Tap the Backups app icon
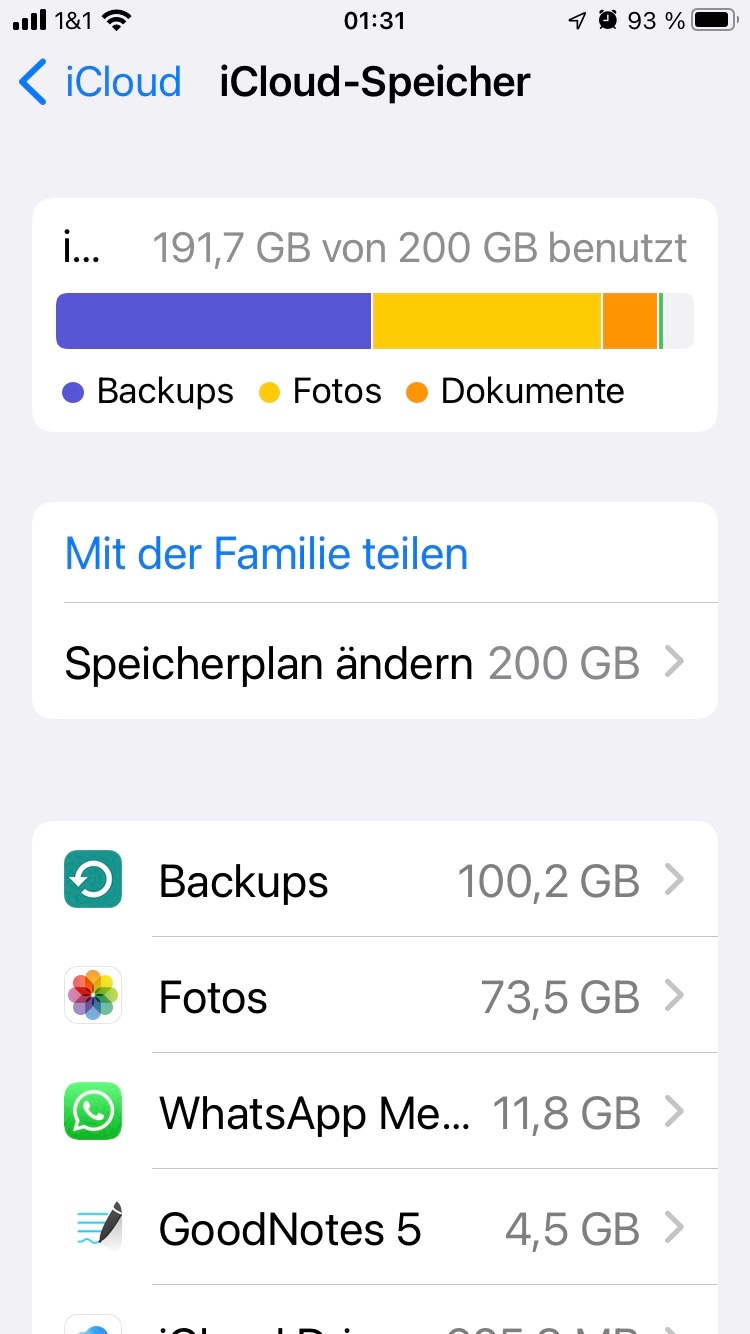 (x=93, y=879)
